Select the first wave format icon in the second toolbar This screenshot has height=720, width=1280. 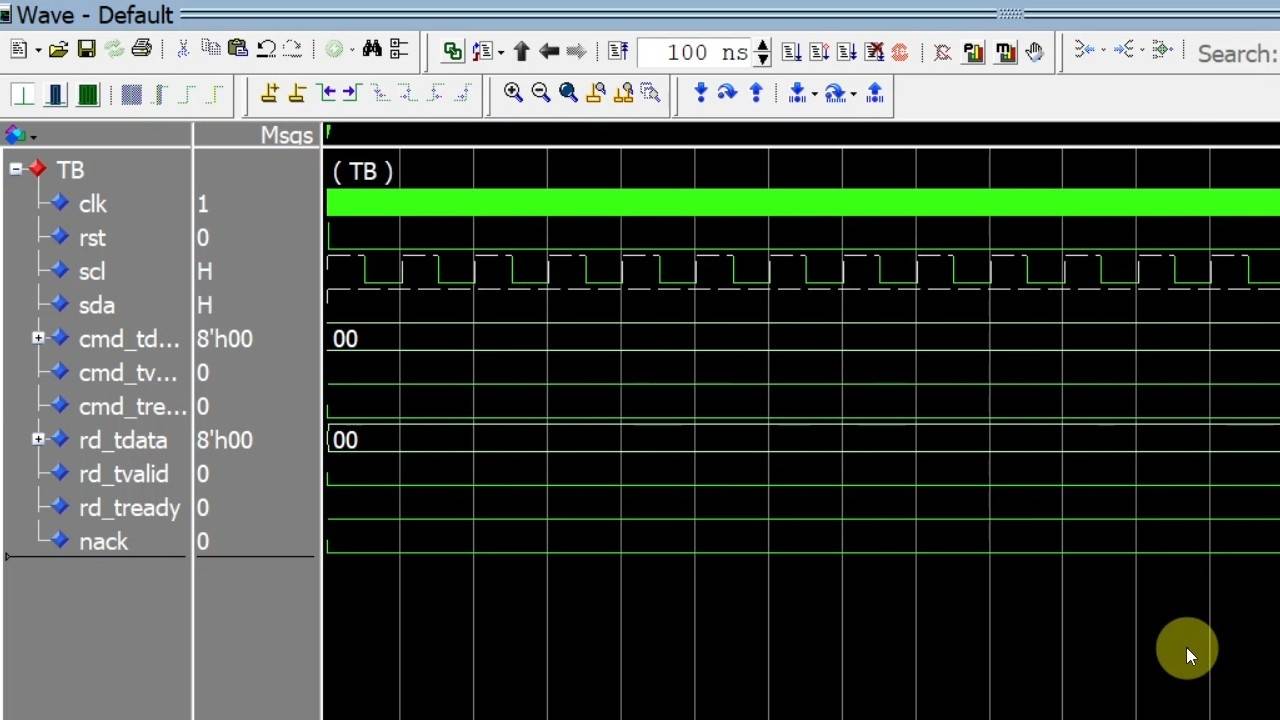tap(22, 95)
